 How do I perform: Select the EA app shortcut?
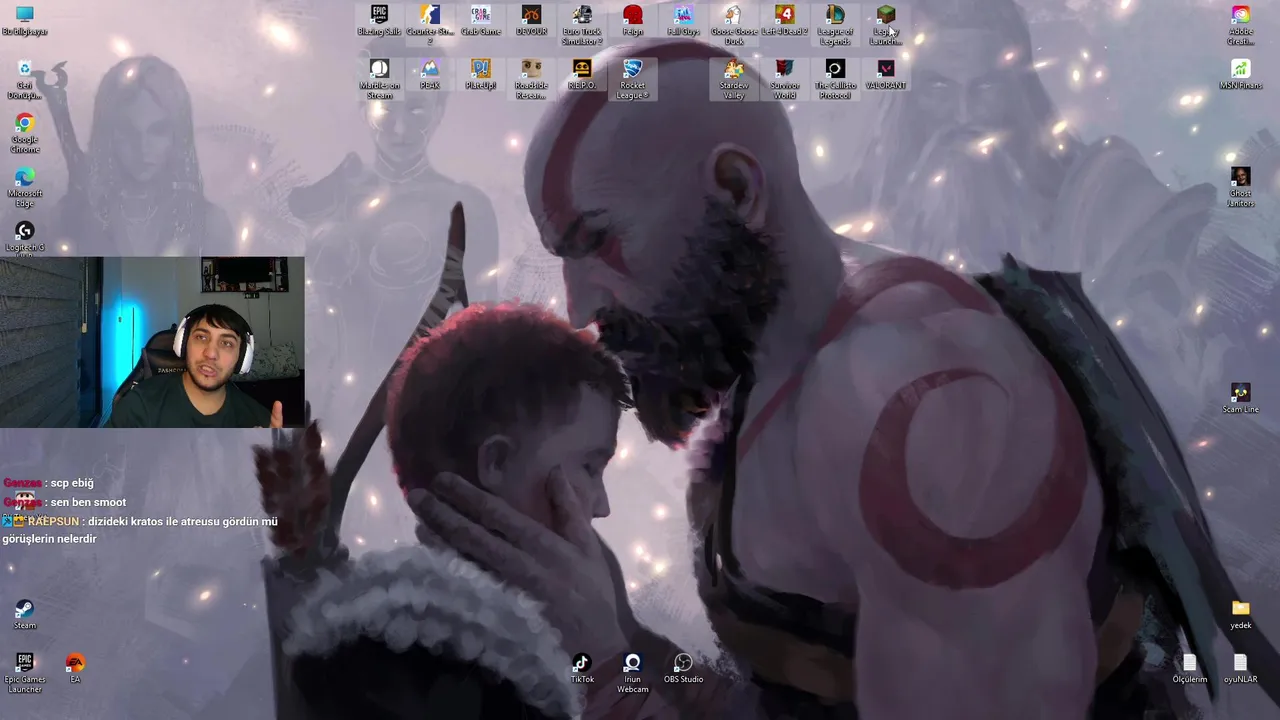tap(75, 668)
